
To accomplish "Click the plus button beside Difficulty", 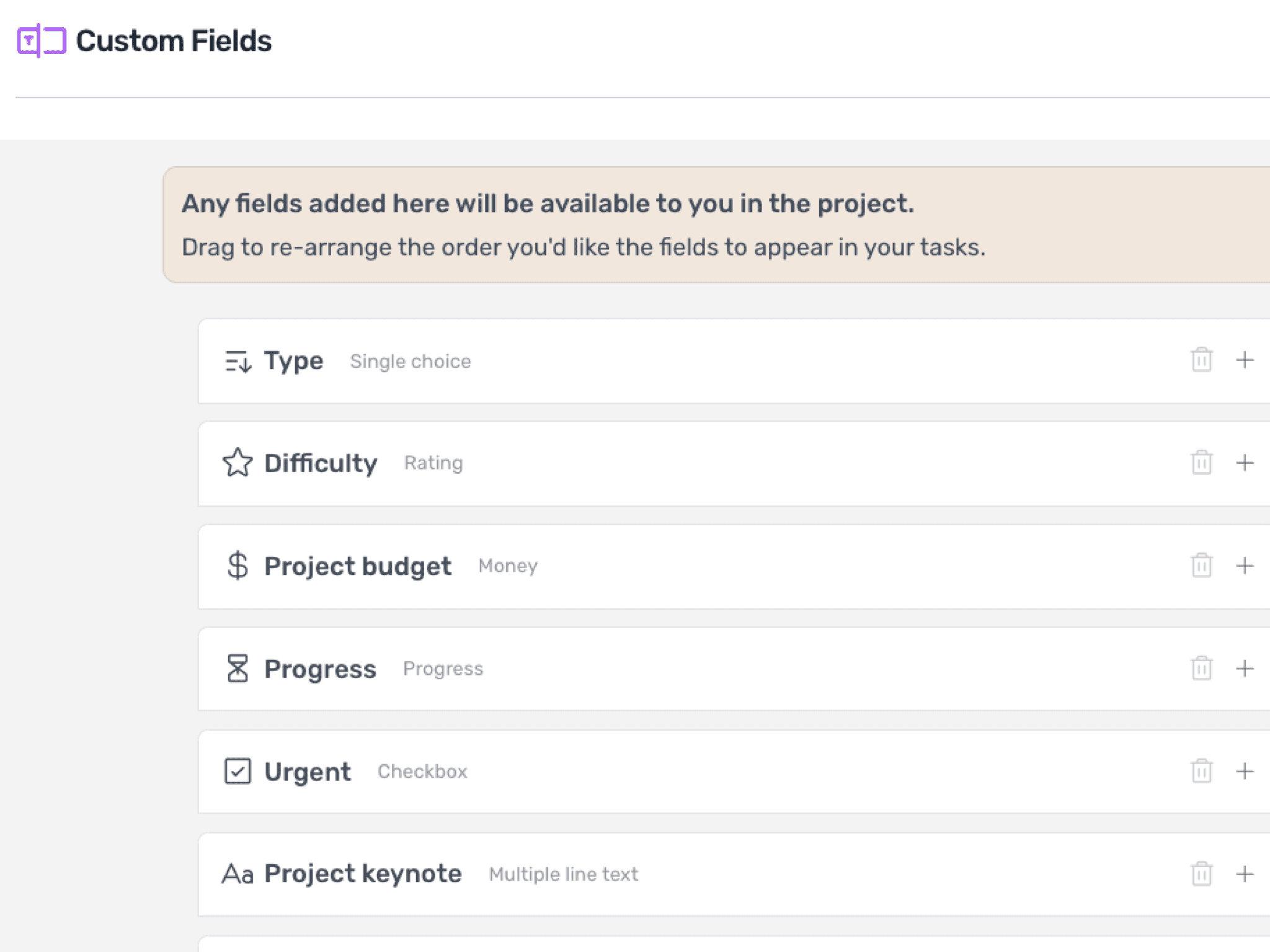I will coord(1245,463).
